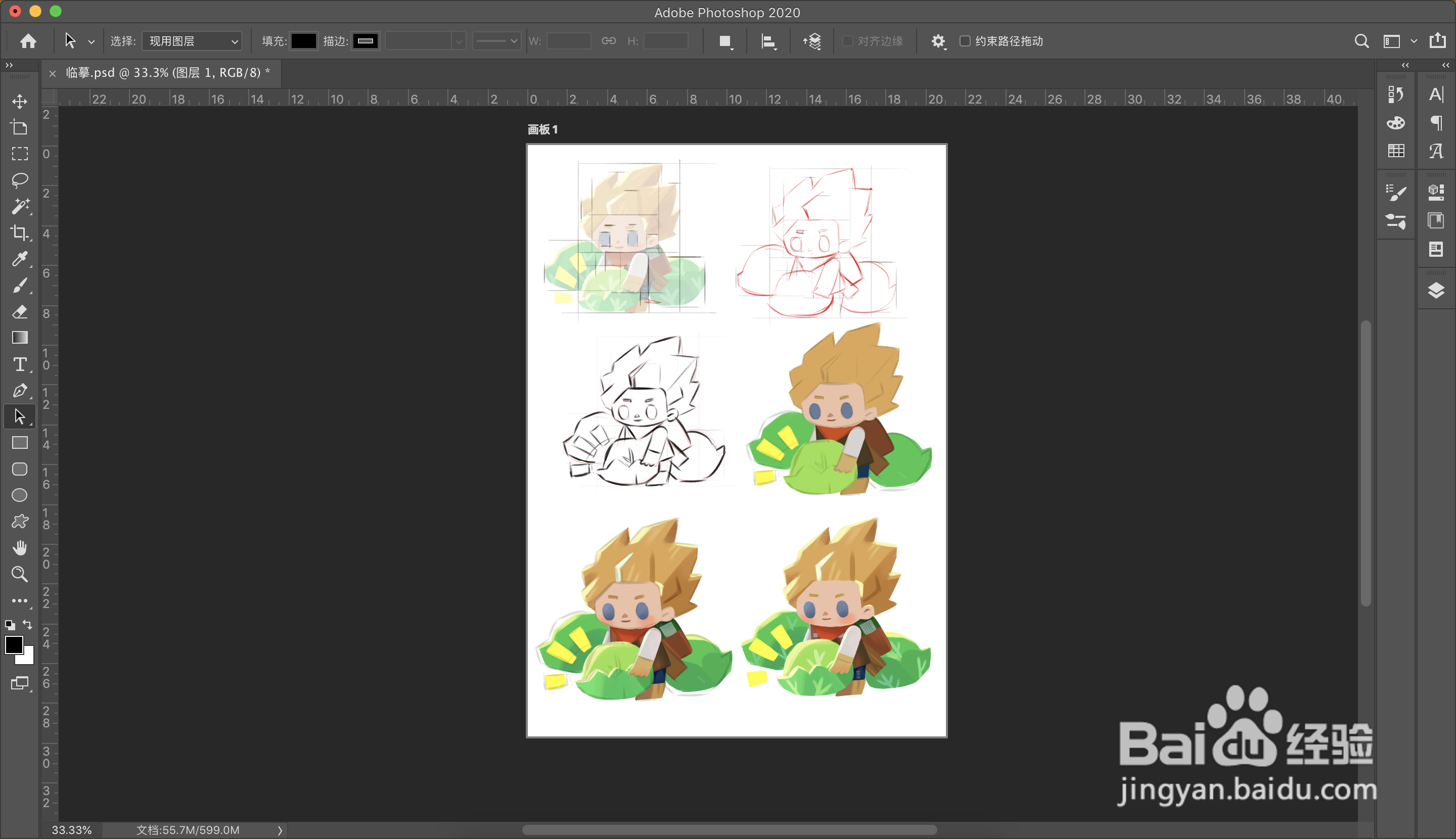1456x839 pixels.
Task: Select the Pen tool
Action: tap(20, 391)
